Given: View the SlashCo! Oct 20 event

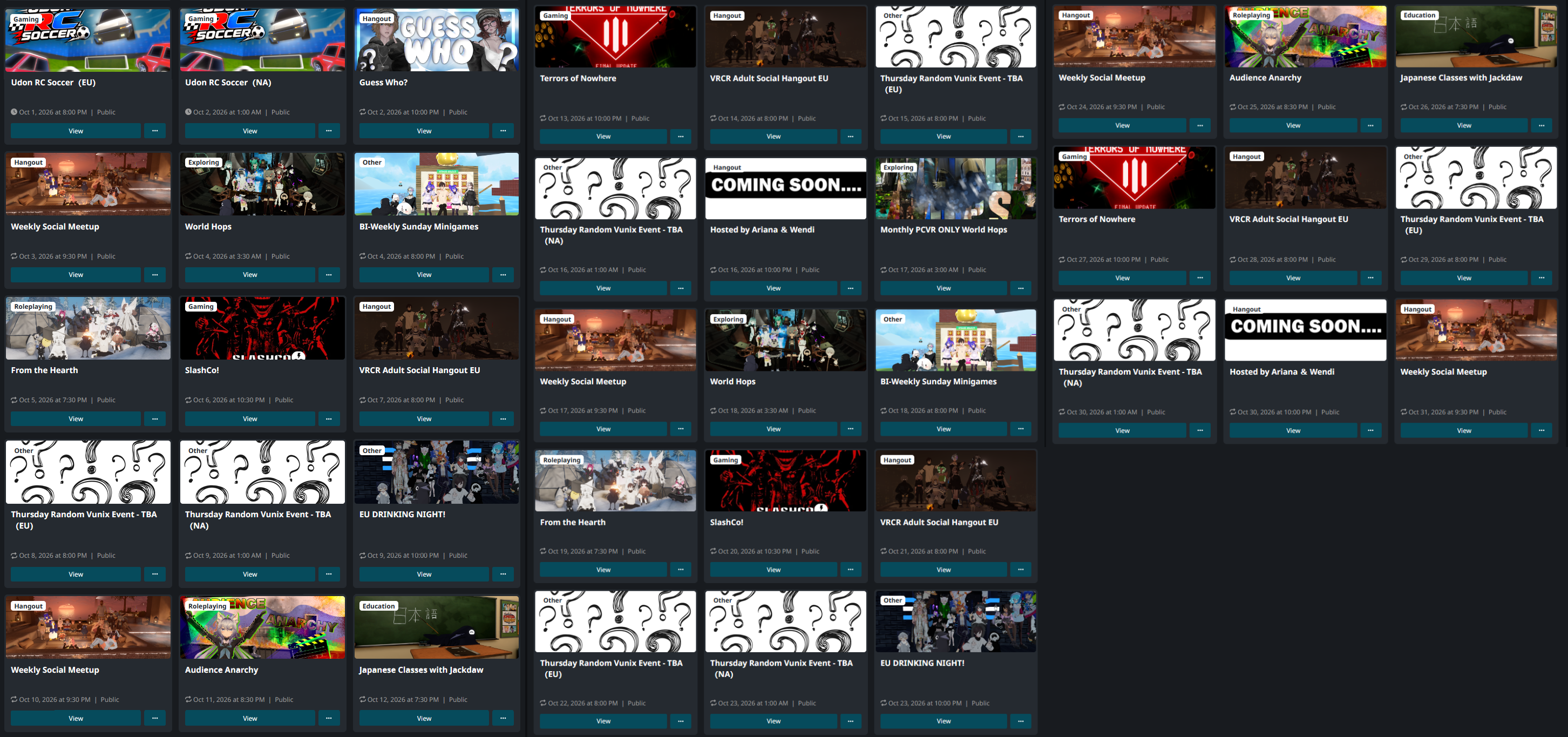Looking at the screenshot, I should click(773, 570).
